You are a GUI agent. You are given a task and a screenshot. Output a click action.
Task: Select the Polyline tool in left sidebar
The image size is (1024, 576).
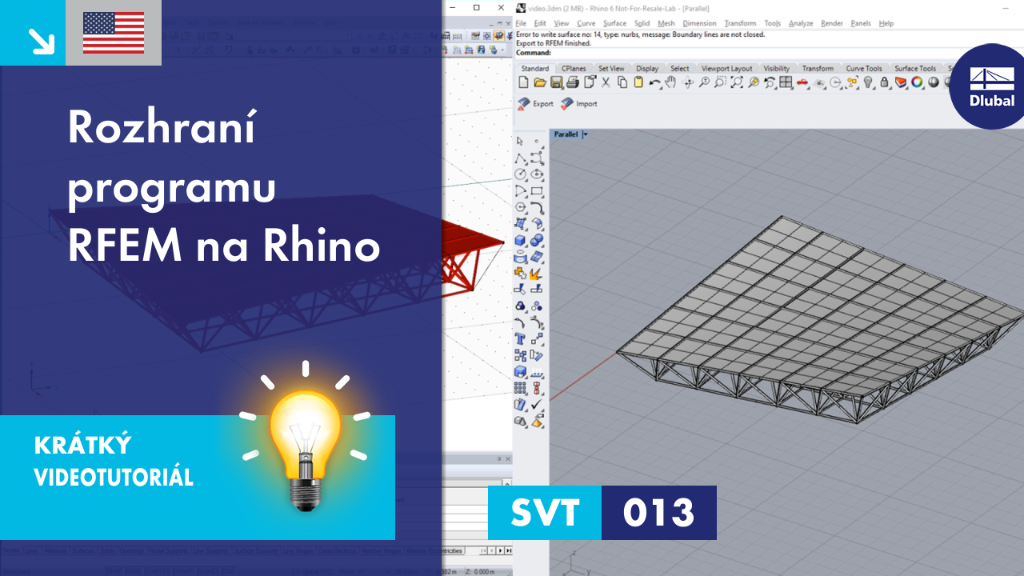pos(520,158)
